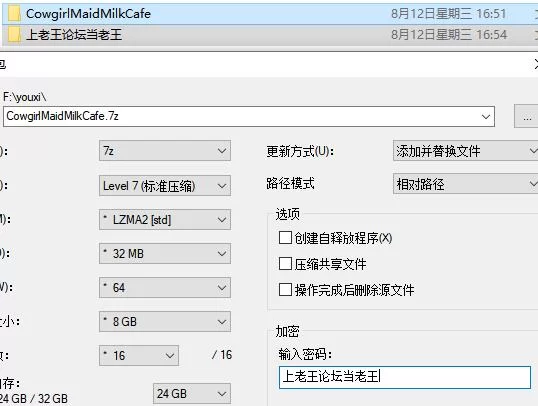This screenshot has height=406, width=538.
Task: Enable the 创建自释放程序(X) checkbox
Action: pos(285,238)
